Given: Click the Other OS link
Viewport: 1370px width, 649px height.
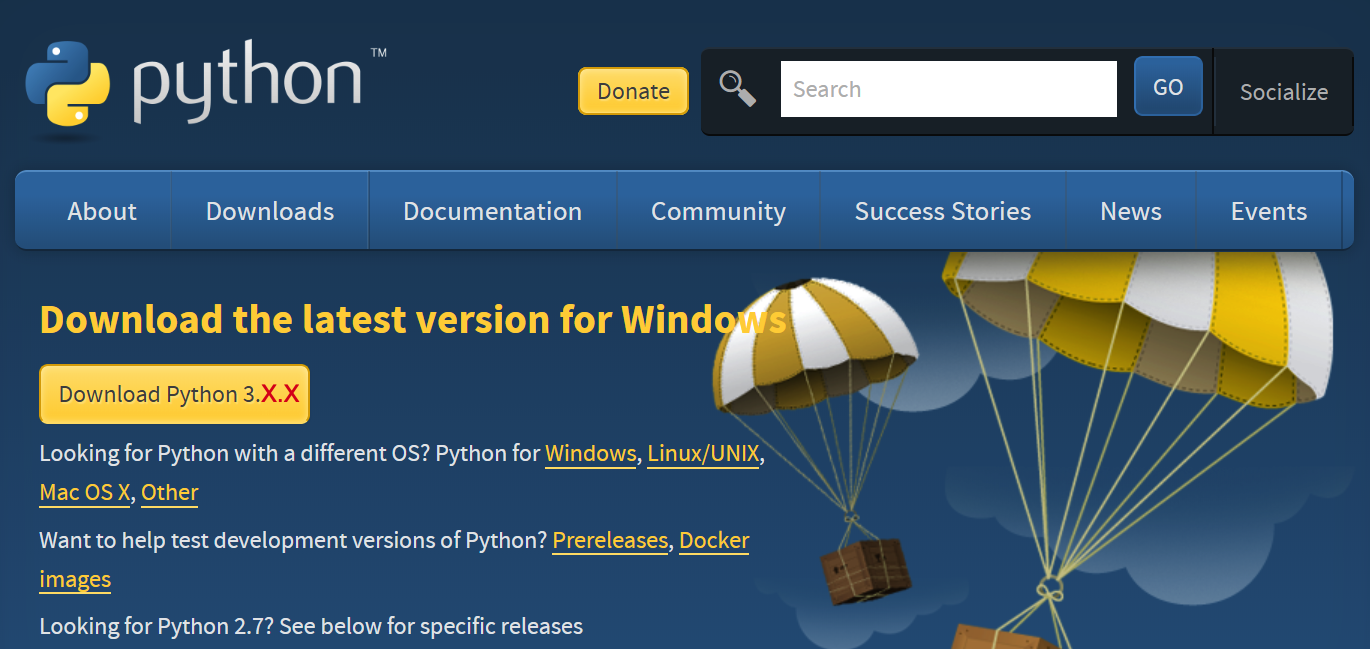Looking at the screenshot, I should point(170,492).
